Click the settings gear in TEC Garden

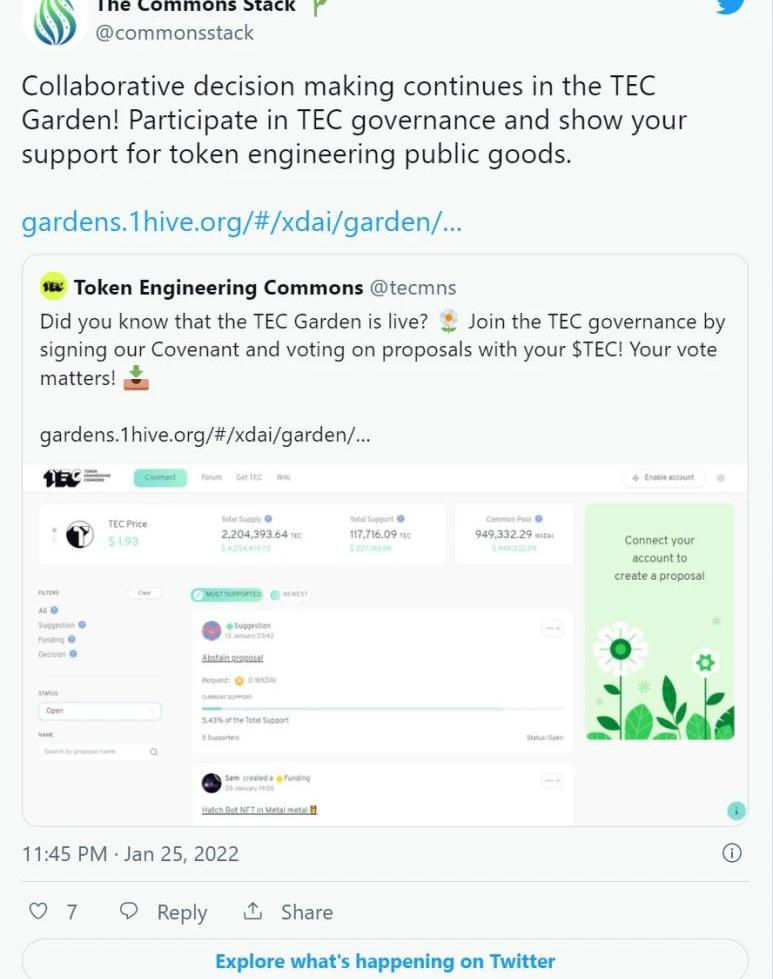[x=721, y=478]
